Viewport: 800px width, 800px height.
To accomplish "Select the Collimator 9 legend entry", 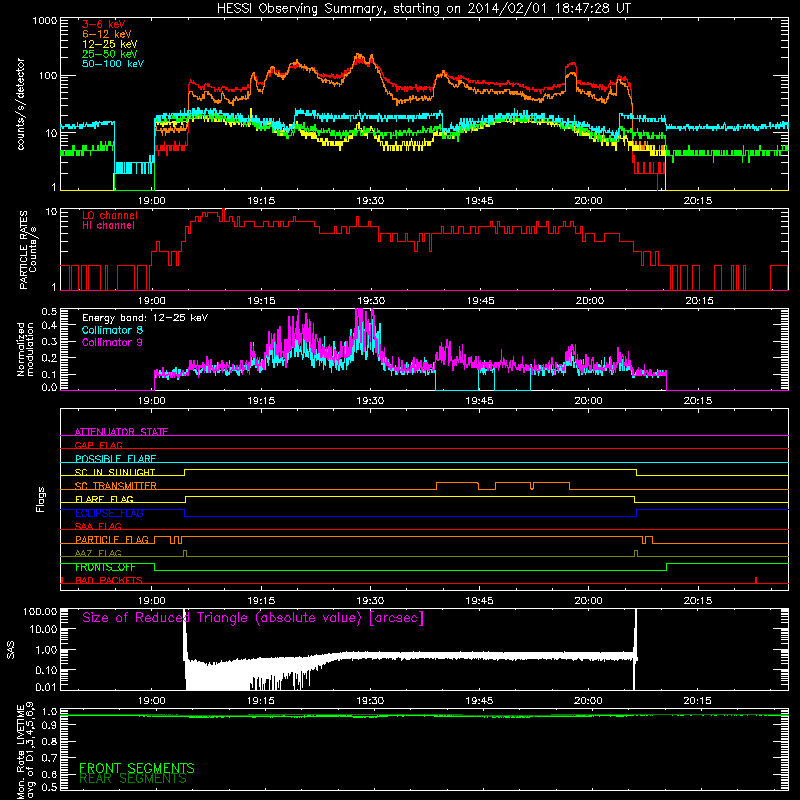I will point(112,342).
